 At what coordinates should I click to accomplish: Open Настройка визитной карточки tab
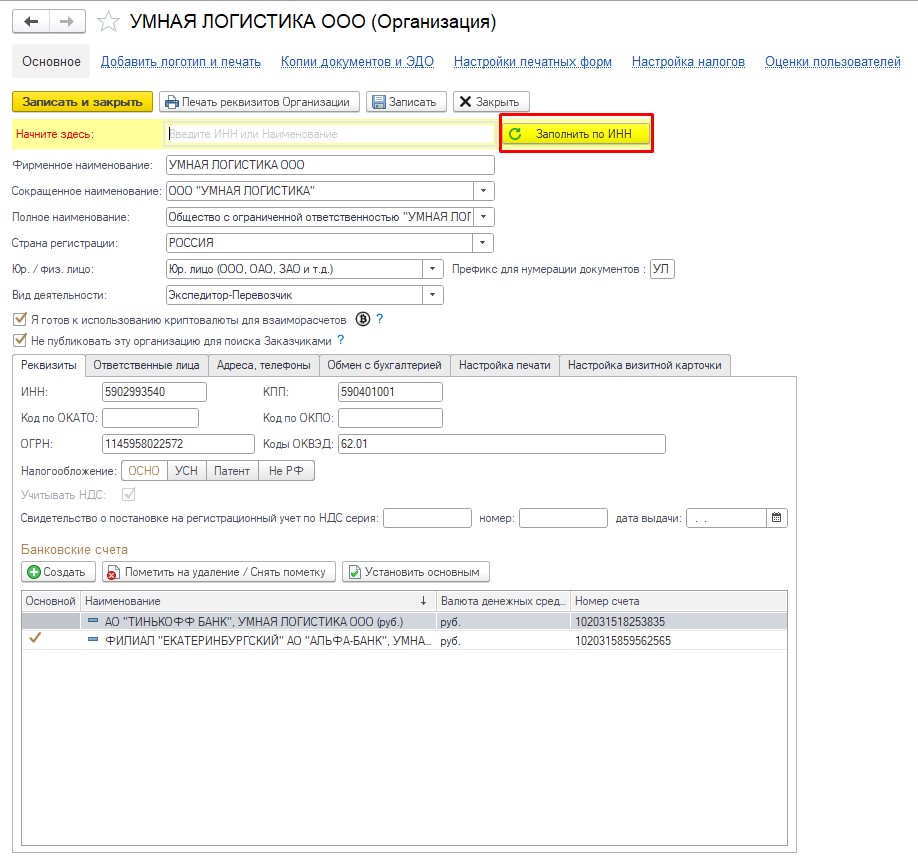(x=645, y=365)
